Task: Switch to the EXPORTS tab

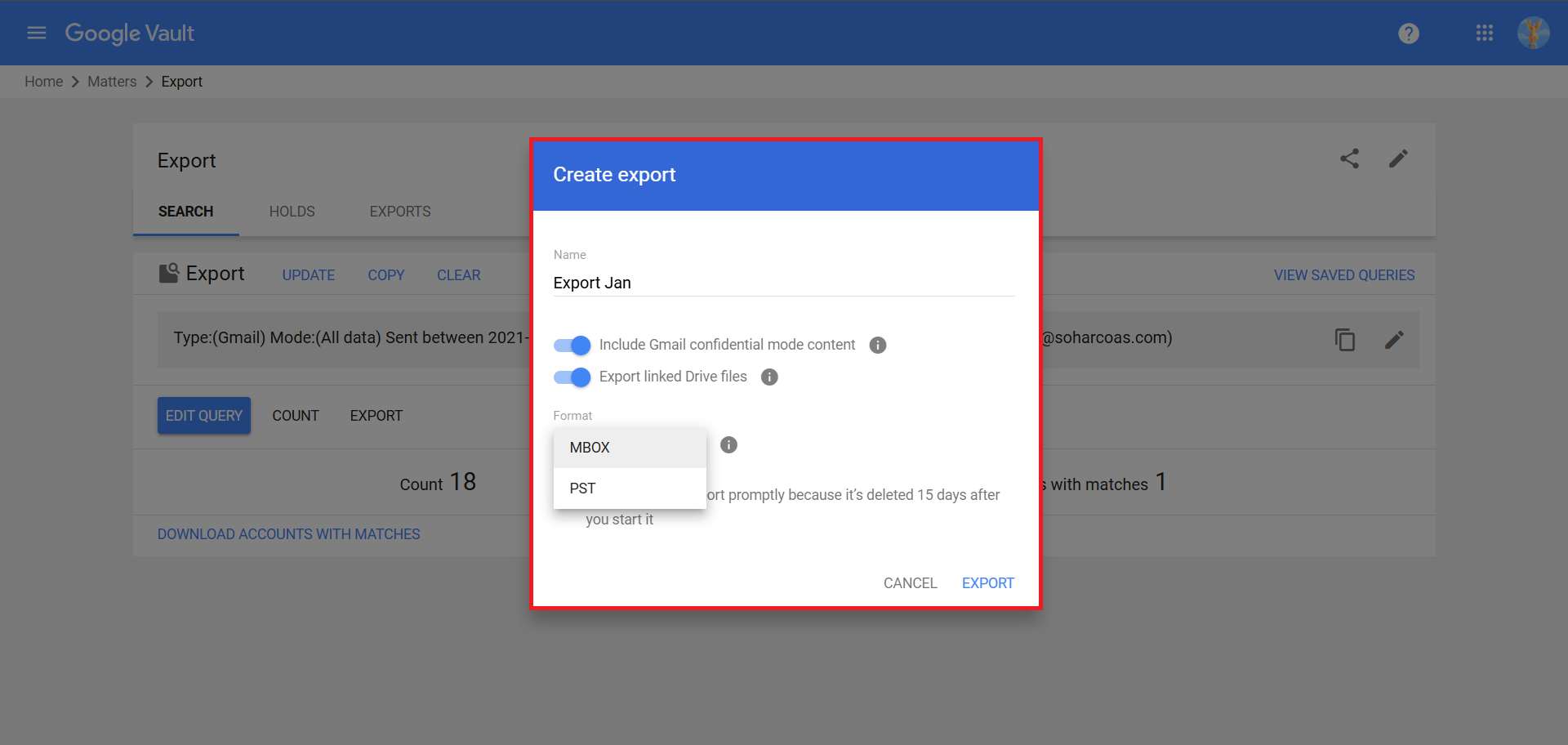Action: coord(400,212)
